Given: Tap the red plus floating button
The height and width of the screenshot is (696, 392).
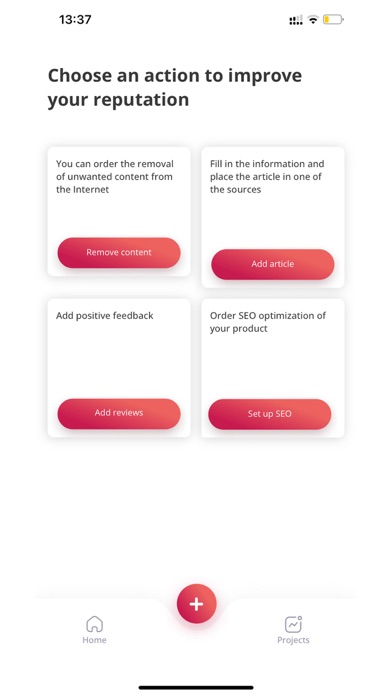Looking at the screenshot, I should pyautogui.click(x=196, y=604).
